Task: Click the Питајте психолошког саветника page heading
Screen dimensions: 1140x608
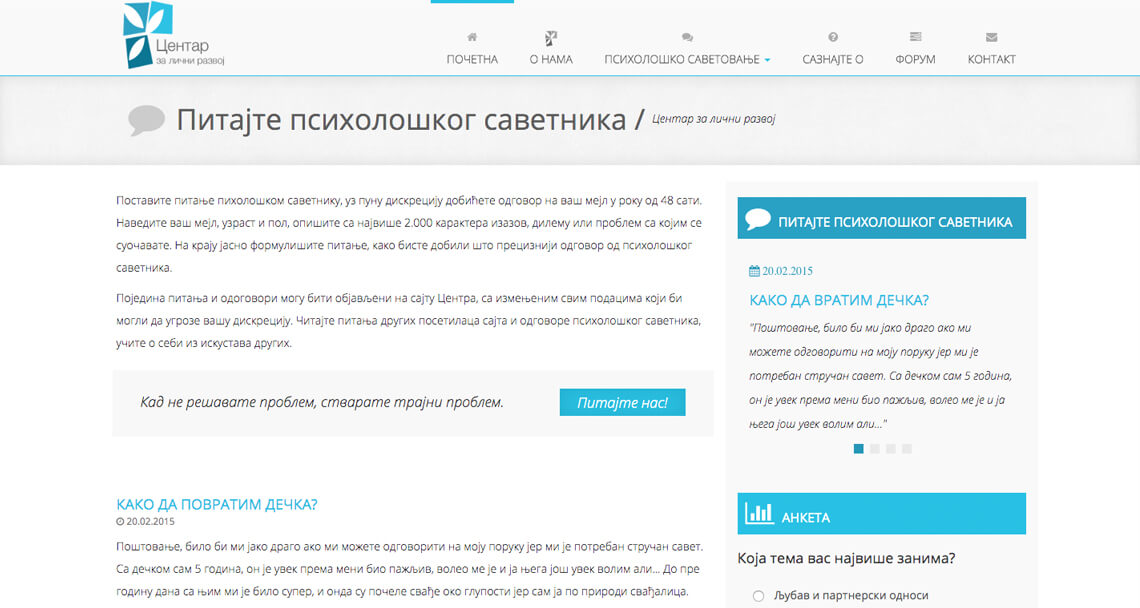Action: pos(401,120)
